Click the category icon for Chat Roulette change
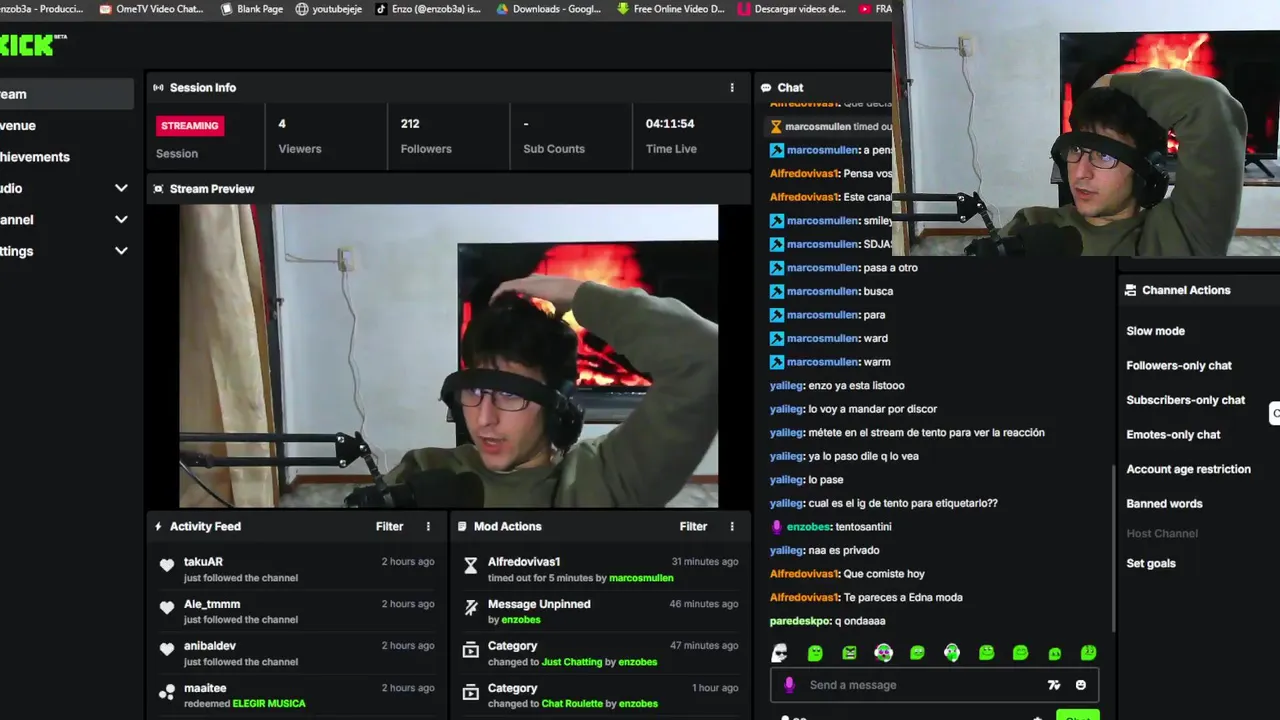This screenshot has width=1280, height=720. coord(470,691)
